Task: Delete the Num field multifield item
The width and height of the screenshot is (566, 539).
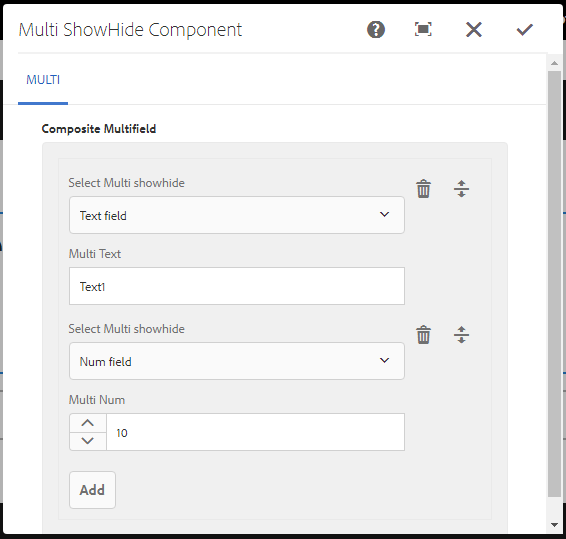Action: point(423,335)
